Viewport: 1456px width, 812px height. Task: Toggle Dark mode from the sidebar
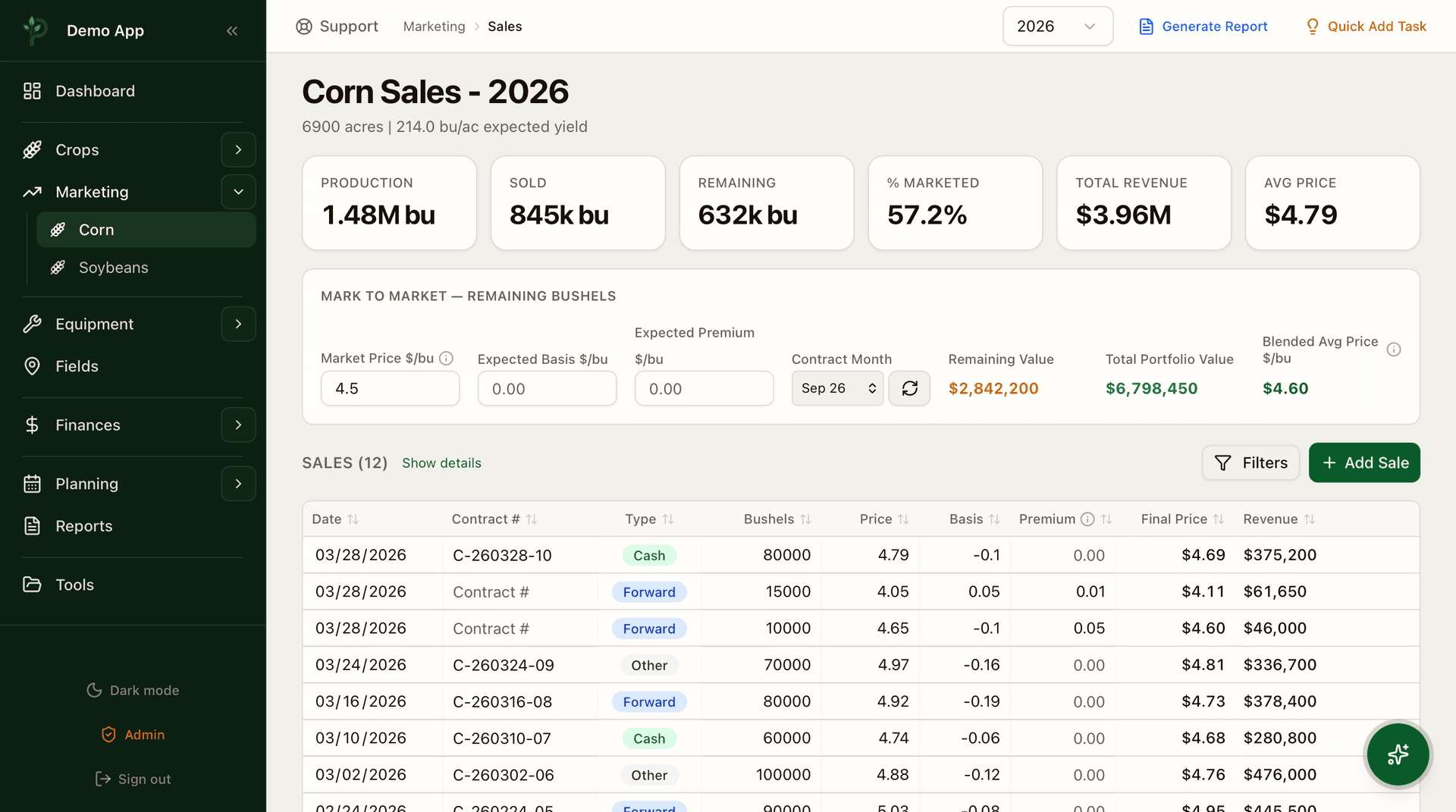point(133,690)
